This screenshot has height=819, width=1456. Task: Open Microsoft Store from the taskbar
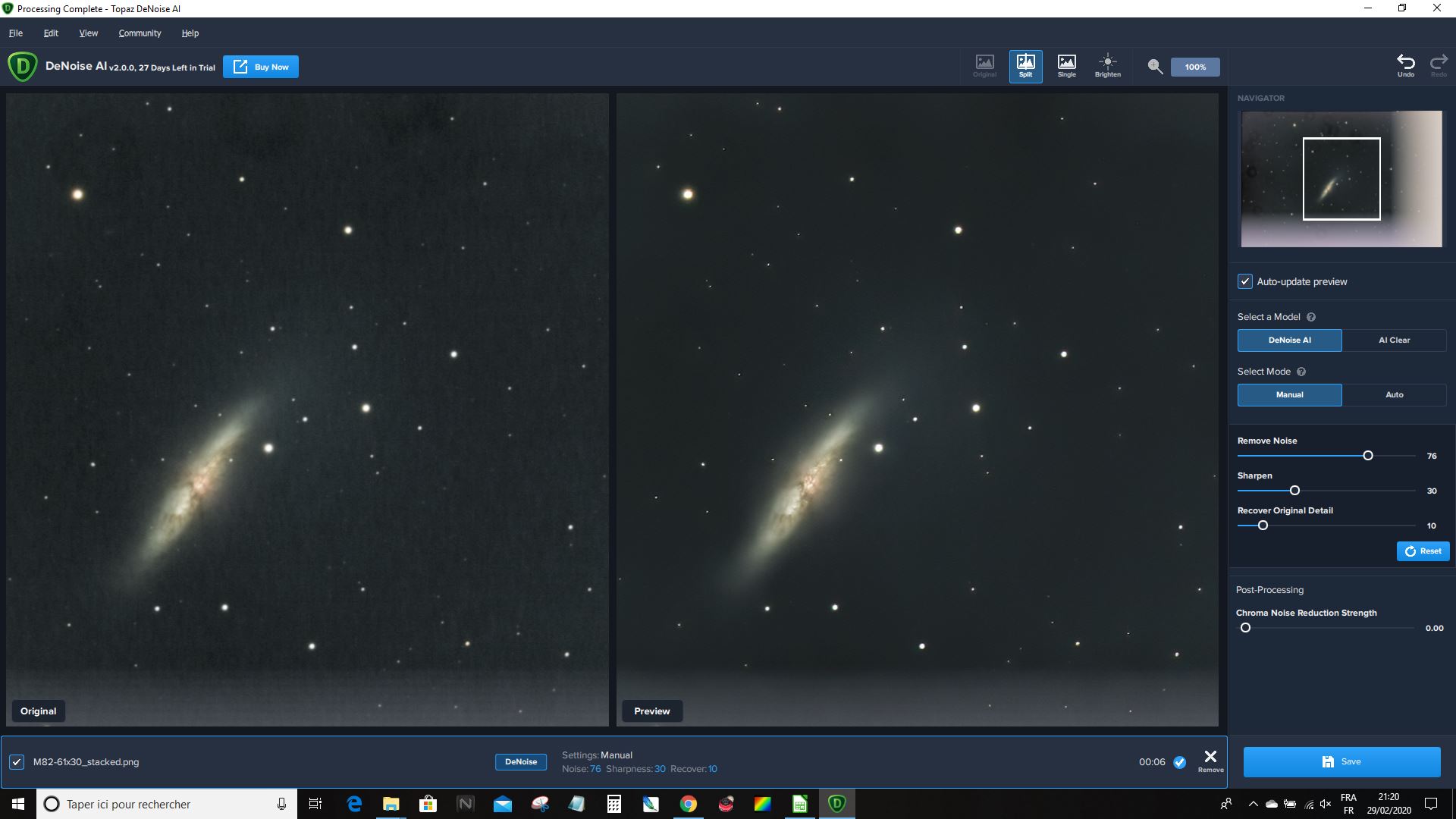pyautogui.click(x=428, y=804)
